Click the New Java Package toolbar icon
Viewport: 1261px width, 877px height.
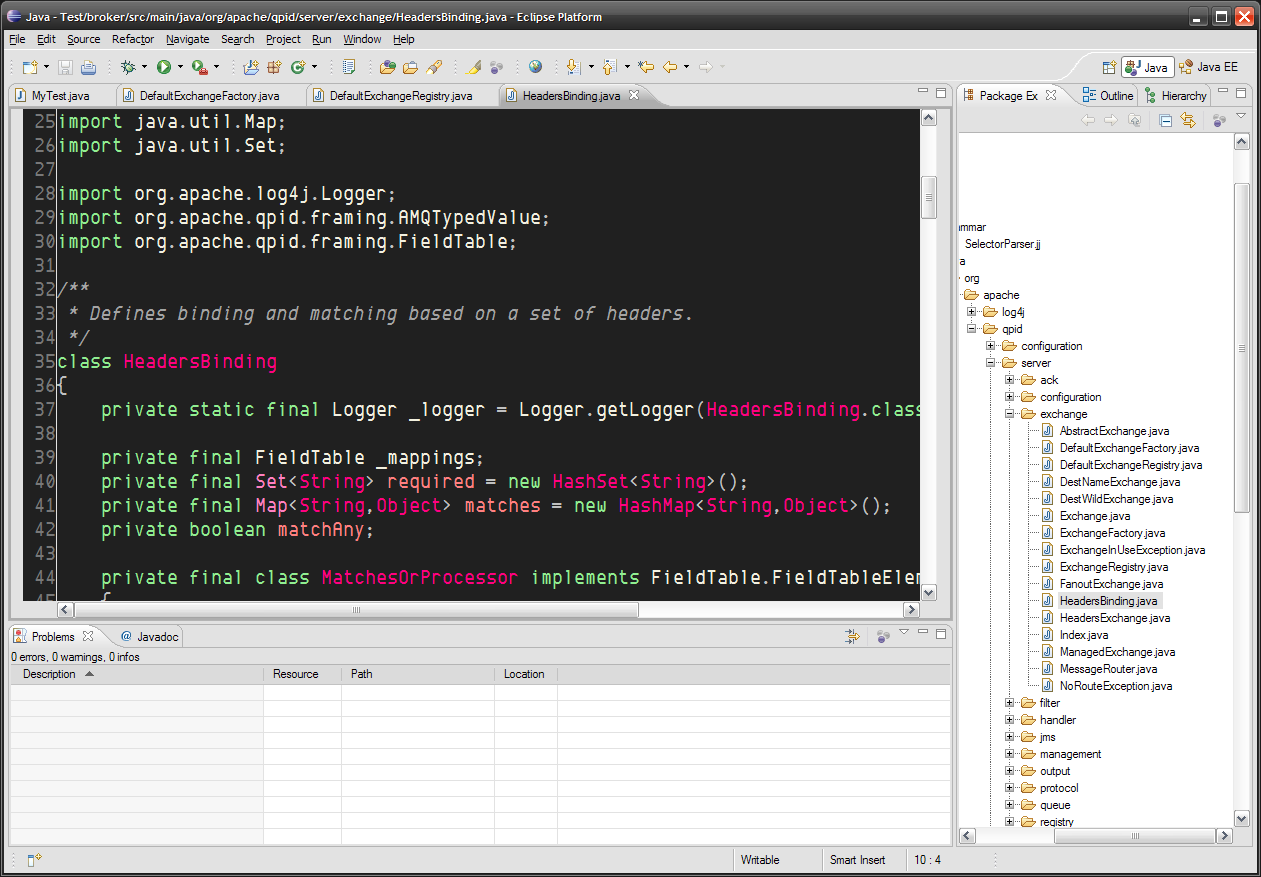(x=274, y=67)
